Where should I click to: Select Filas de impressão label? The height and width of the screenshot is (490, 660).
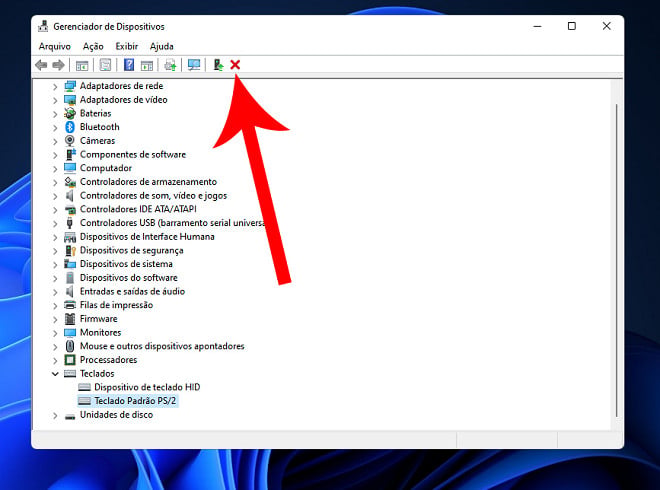(116, 305)
